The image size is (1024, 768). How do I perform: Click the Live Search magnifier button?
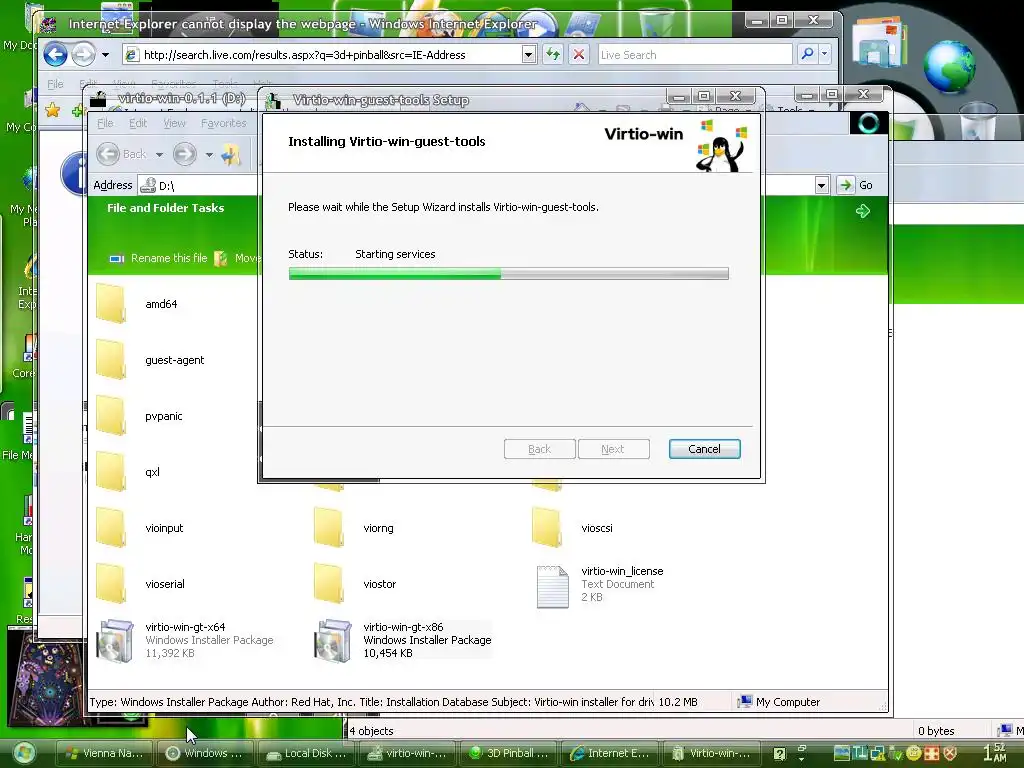pyautogui.click(x=807, y=54)
